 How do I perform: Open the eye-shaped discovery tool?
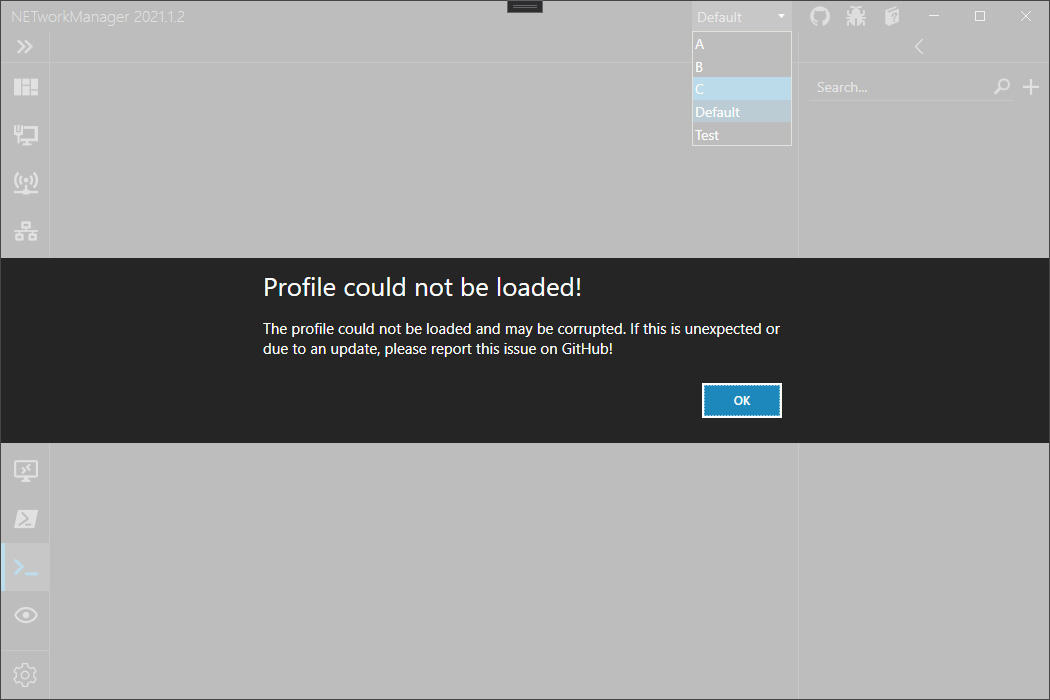pyautogui.click(x=25, y=615)
